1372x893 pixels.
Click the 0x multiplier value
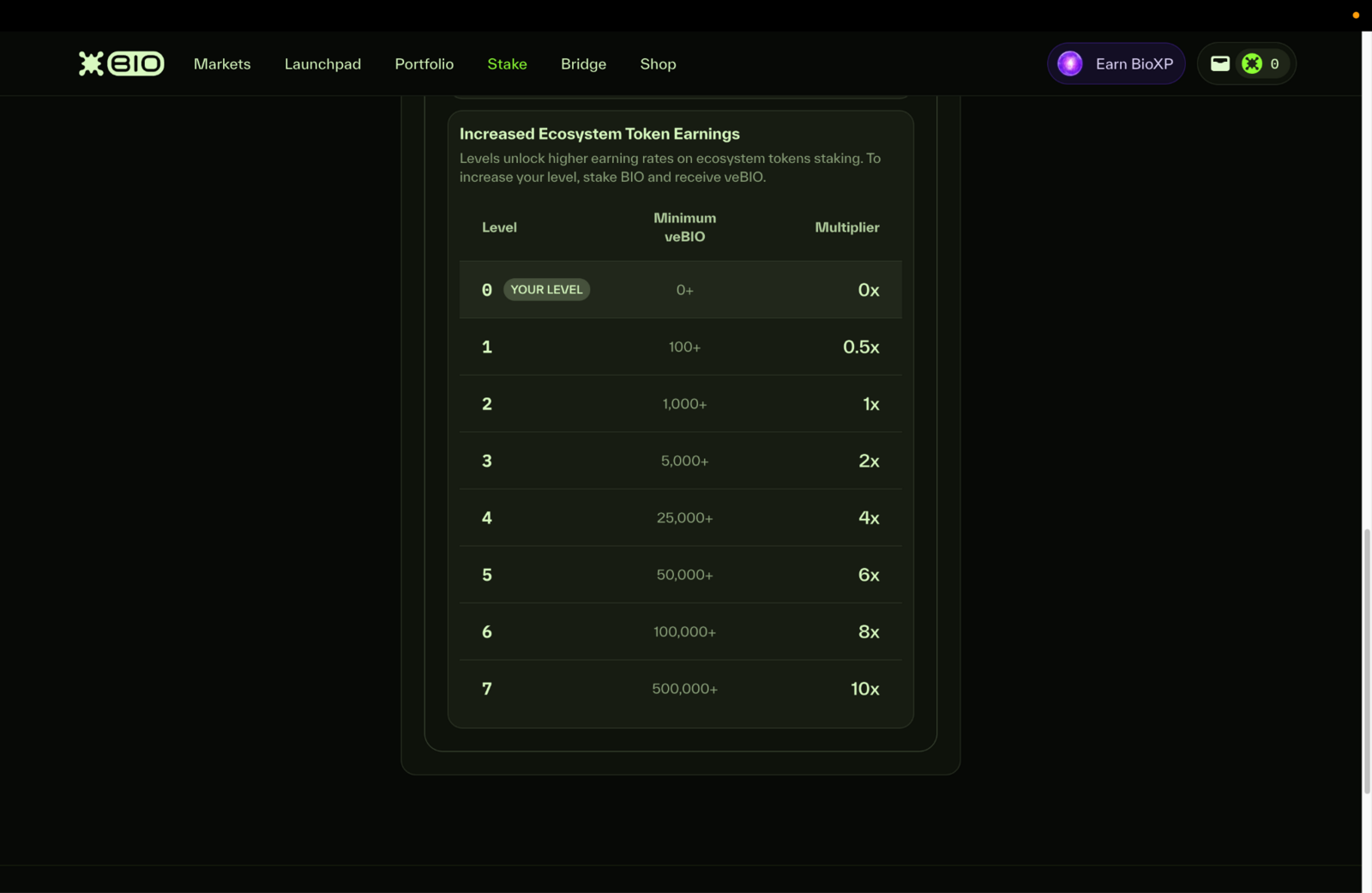pyautogui.click(x=869, y=290)
